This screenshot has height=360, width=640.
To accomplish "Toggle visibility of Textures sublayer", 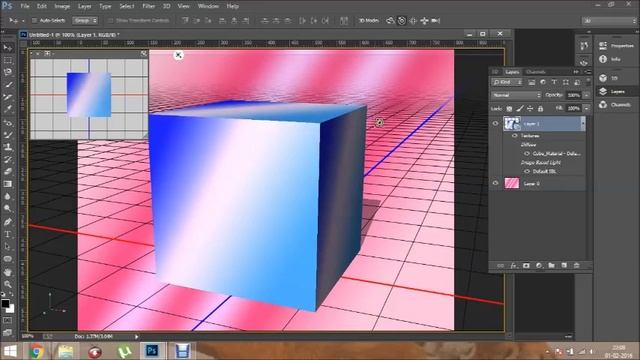I will [x=515, y=136].
